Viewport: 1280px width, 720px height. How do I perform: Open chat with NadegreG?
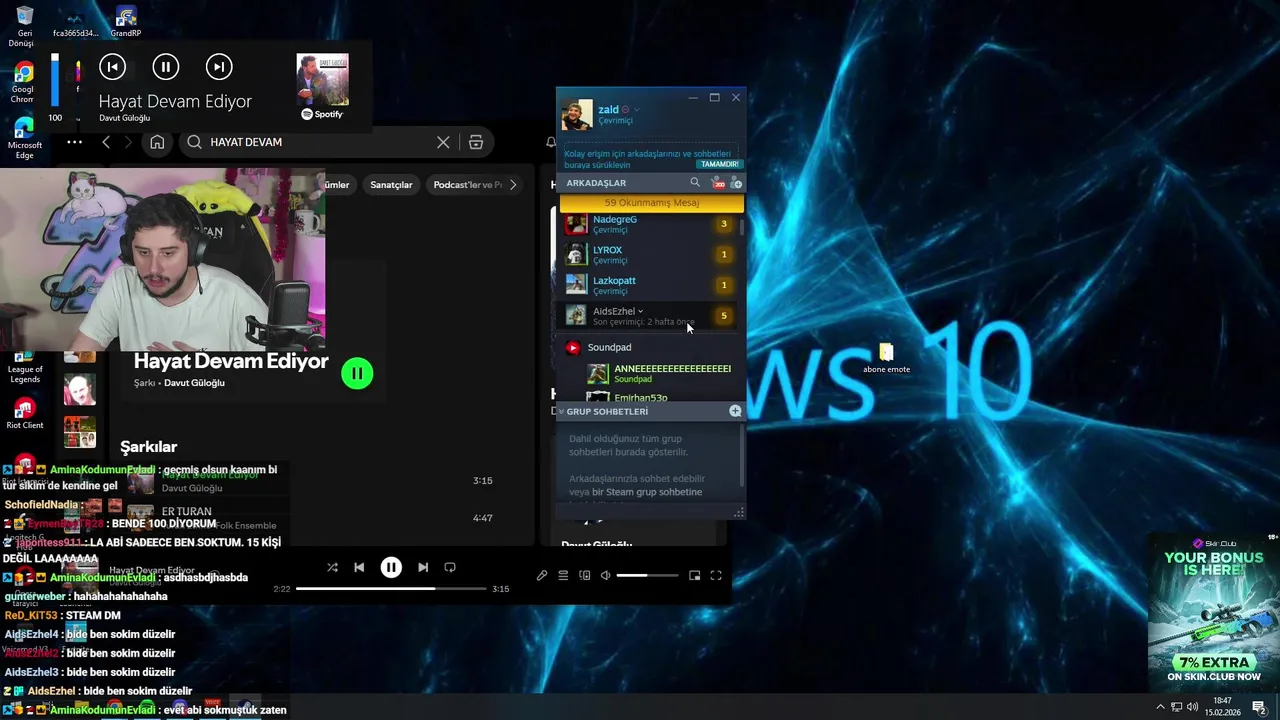click(650, 224)
